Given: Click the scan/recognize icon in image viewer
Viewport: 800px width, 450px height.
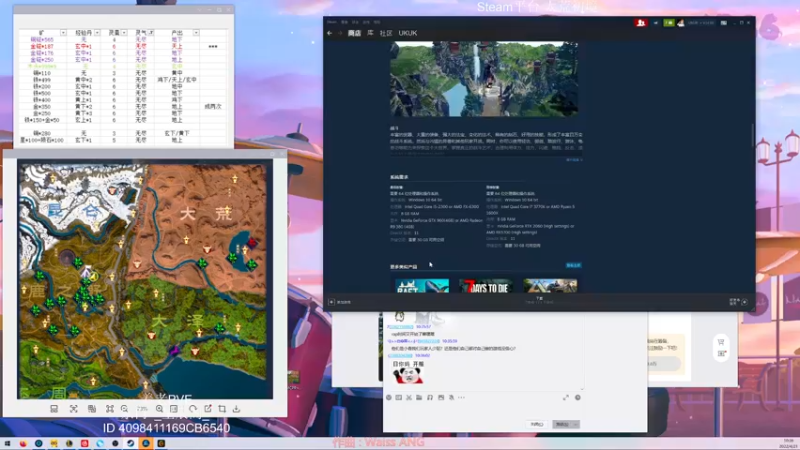Looking at the screenshot, I should pyautogui.click(x=73, y=409).
